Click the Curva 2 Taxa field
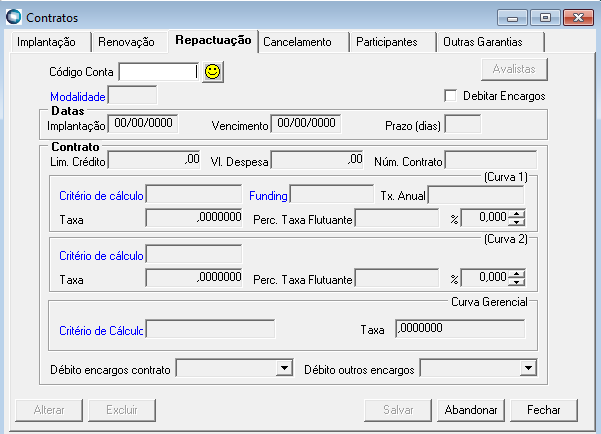Screen dimensions: 601x434 point(194,278)
